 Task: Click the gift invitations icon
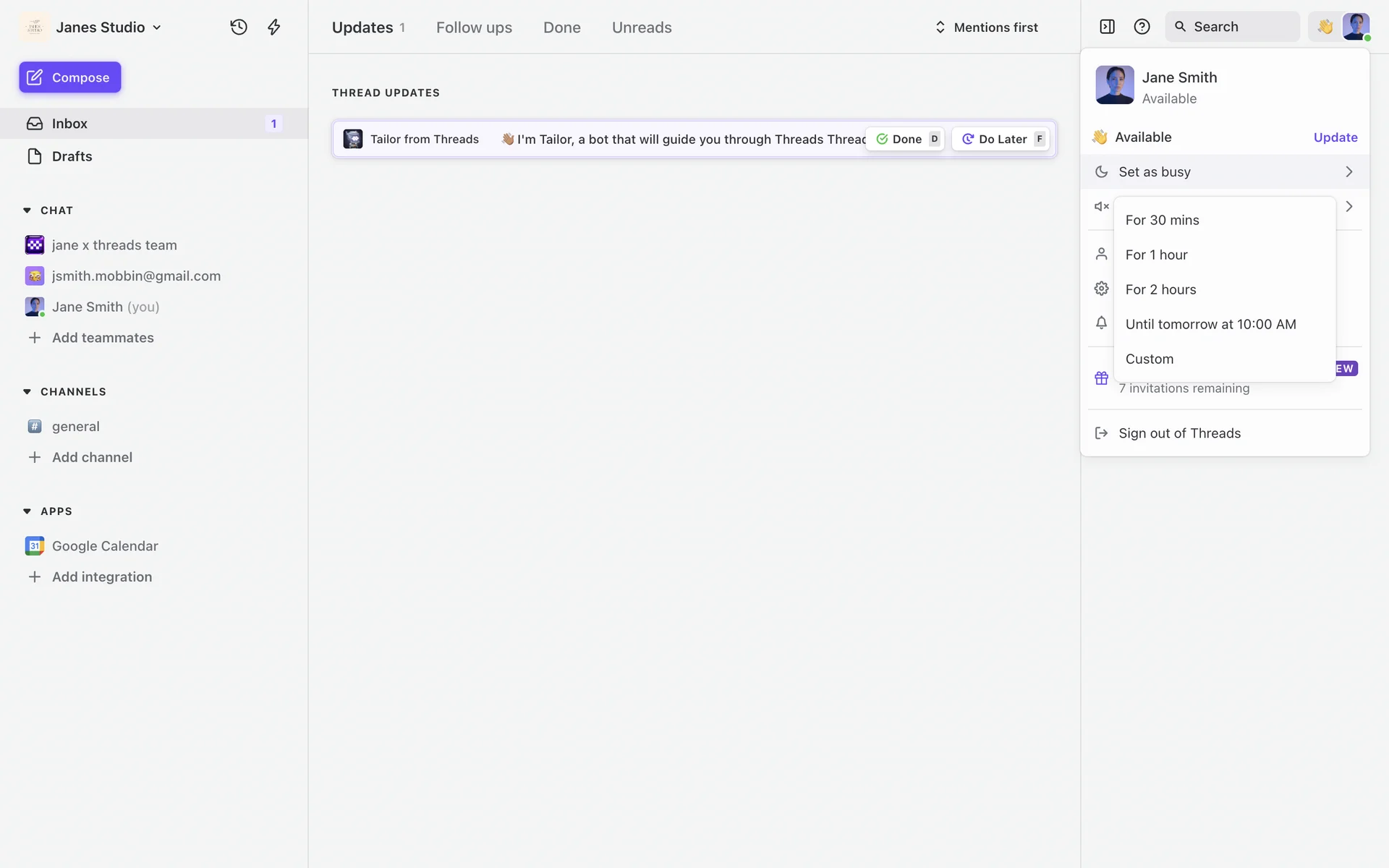pyautogui.click(x=1101, y=378)
